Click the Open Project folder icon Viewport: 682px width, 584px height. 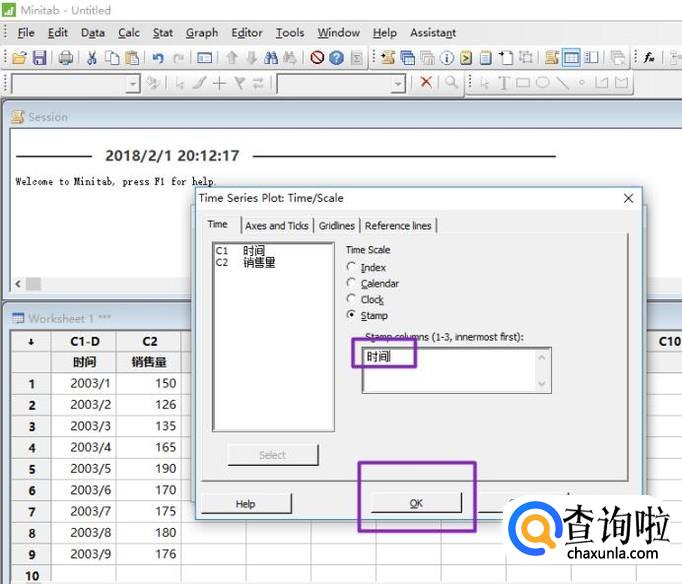point(19,58)
